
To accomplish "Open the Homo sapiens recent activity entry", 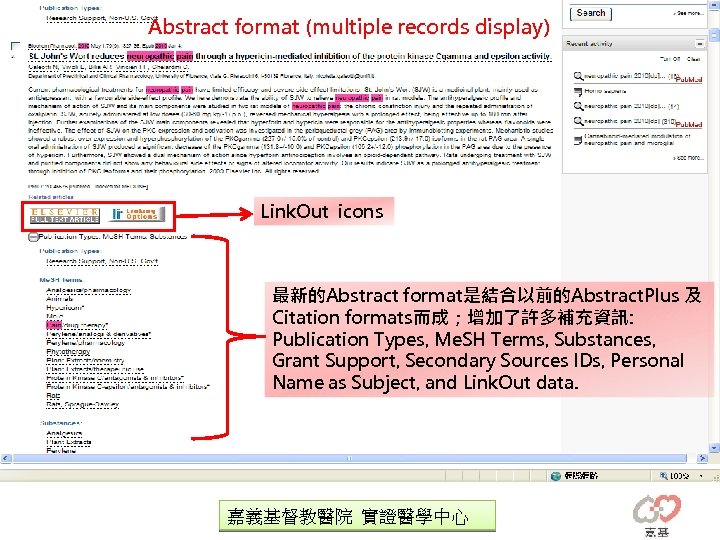I will tap(605, 91).
